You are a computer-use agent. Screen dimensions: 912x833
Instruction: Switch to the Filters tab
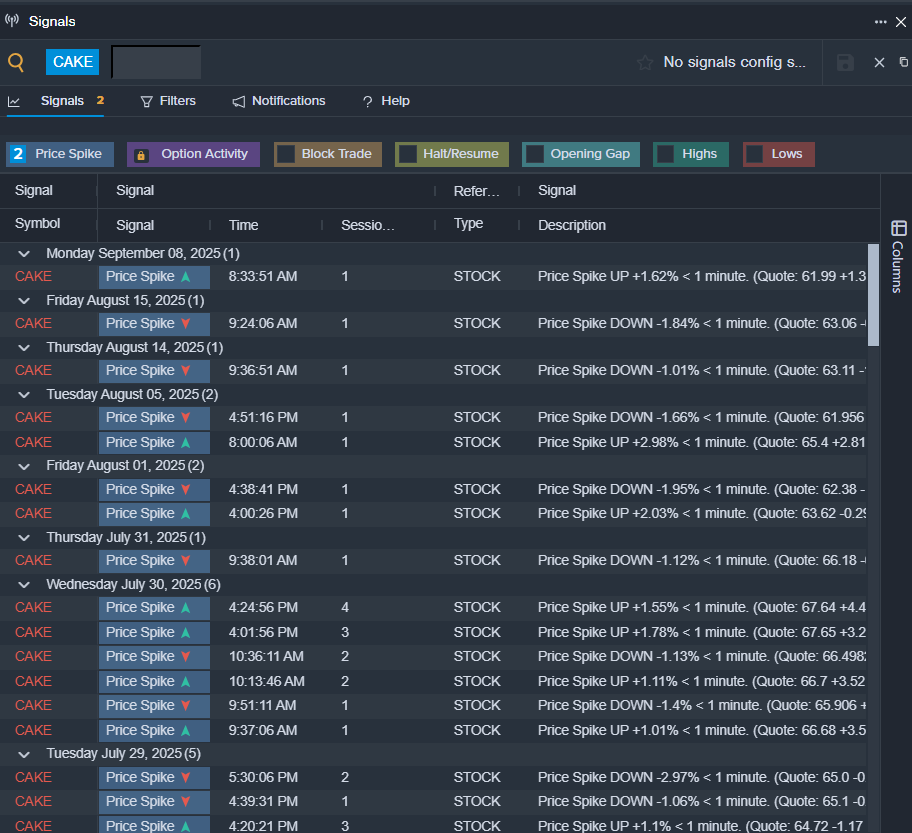(x=168, y=101)
